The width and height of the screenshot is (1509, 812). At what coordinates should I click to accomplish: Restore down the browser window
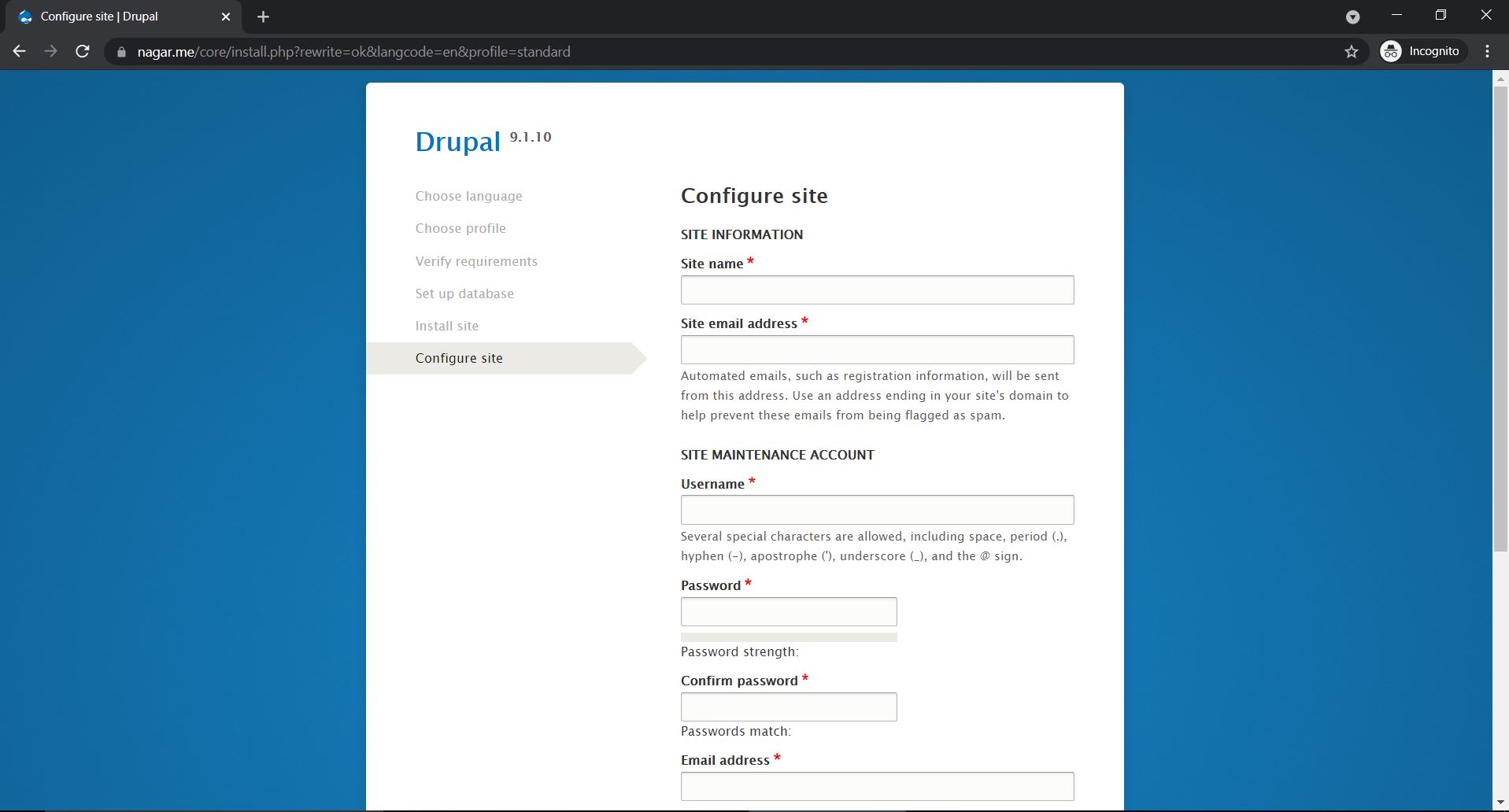click(x=1441, y=15)
